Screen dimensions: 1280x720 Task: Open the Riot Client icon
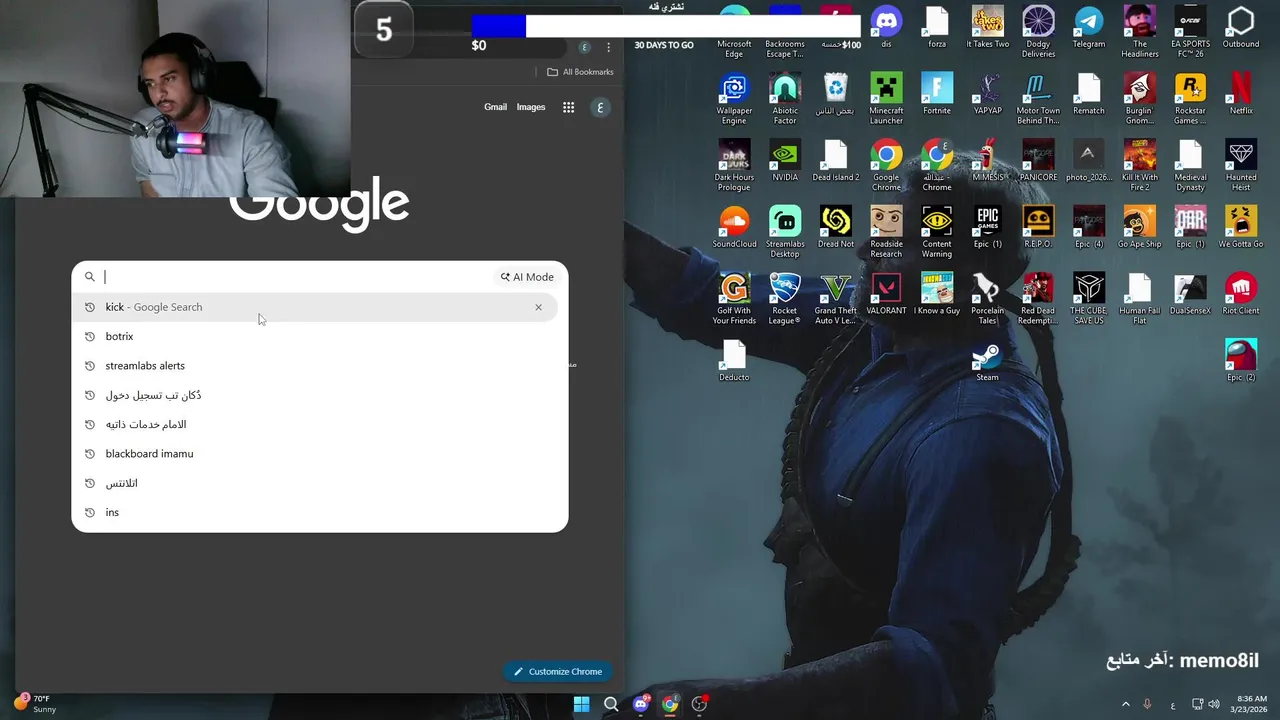[1241, 293]
